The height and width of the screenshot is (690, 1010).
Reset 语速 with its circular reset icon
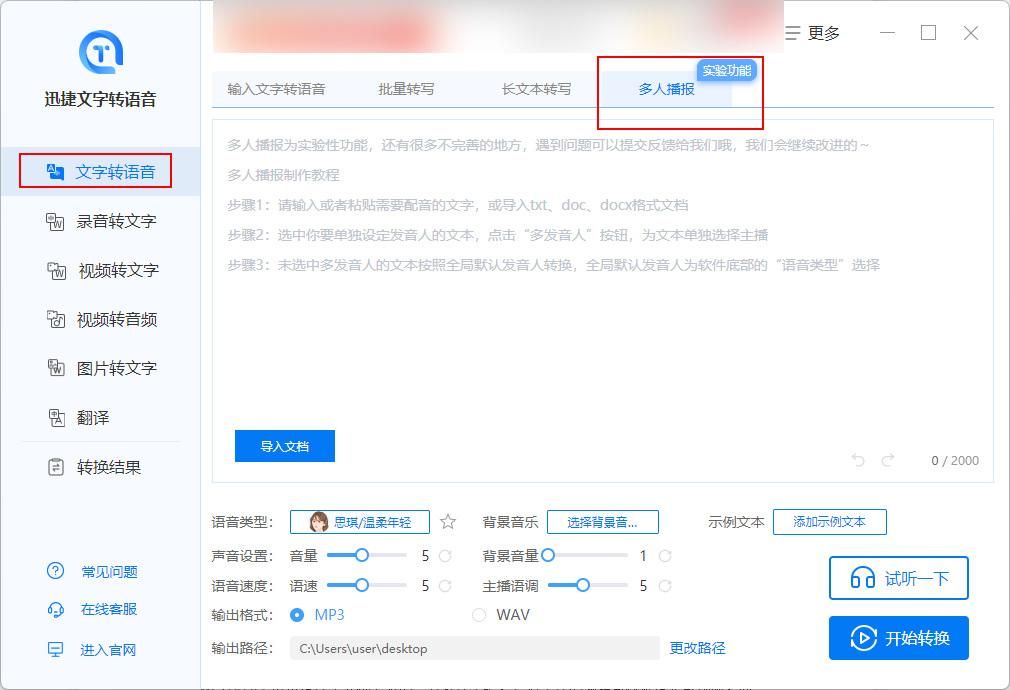pyautogui.click(x=445, y=586)
